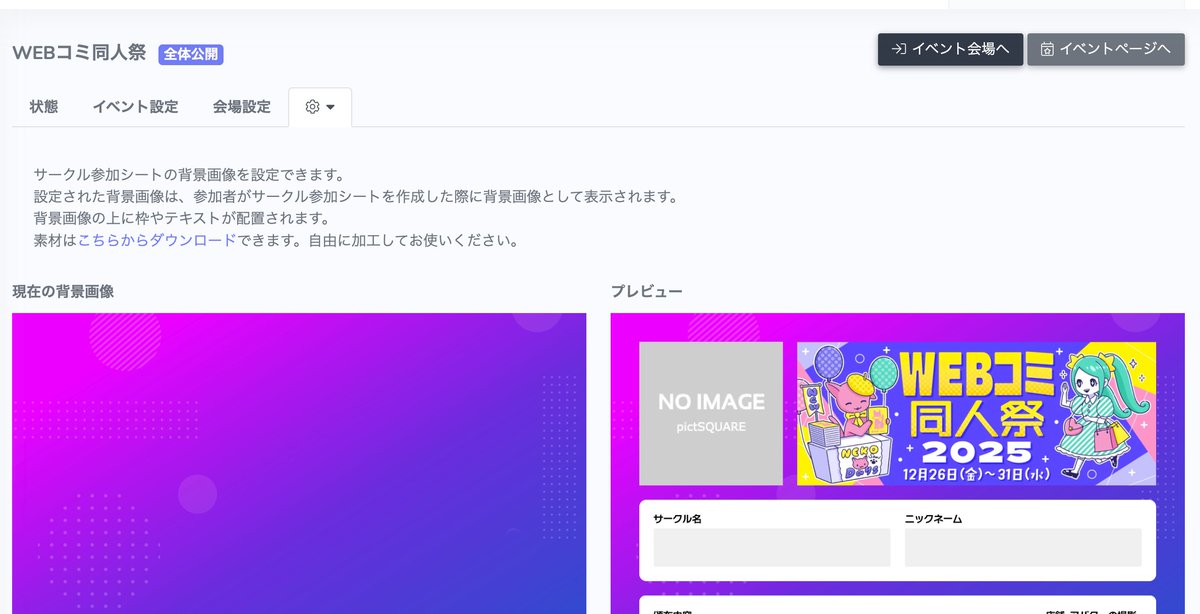The image size is (1200, 614).
Task: Click the current background image thumbnail
Action: pyautogui.click(x=299, y=463)
